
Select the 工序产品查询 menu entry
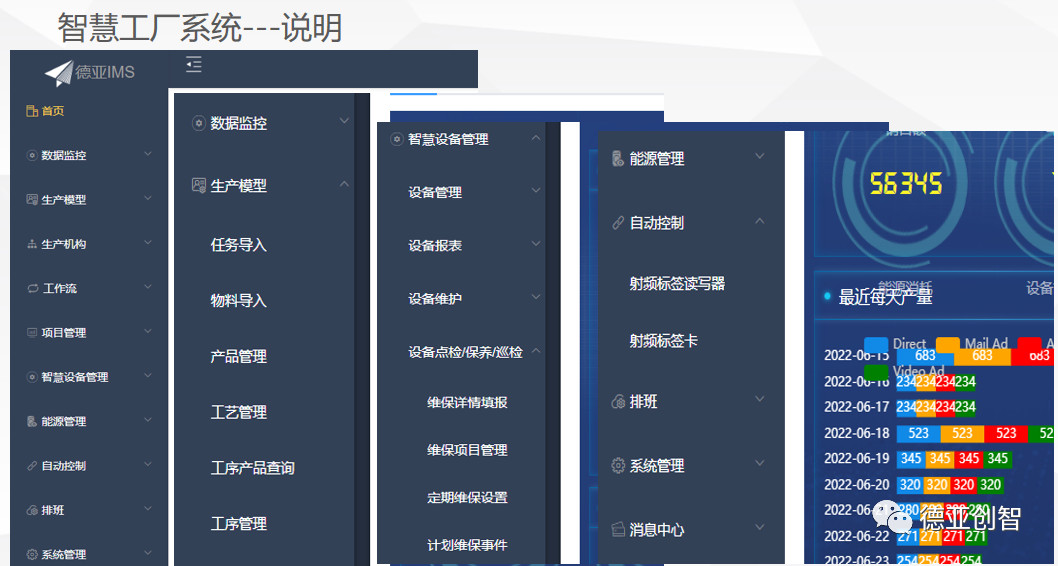[252, 468]
